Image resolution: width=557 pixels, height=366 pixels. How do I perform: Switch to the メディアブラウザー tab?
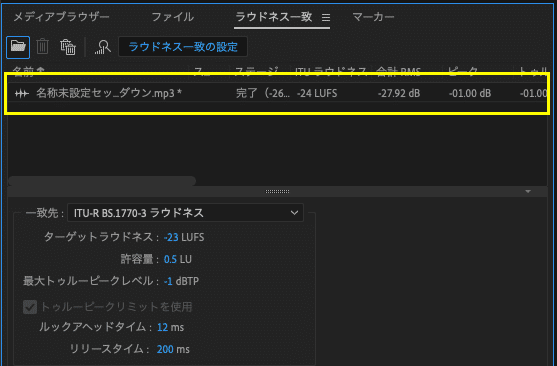61,17
